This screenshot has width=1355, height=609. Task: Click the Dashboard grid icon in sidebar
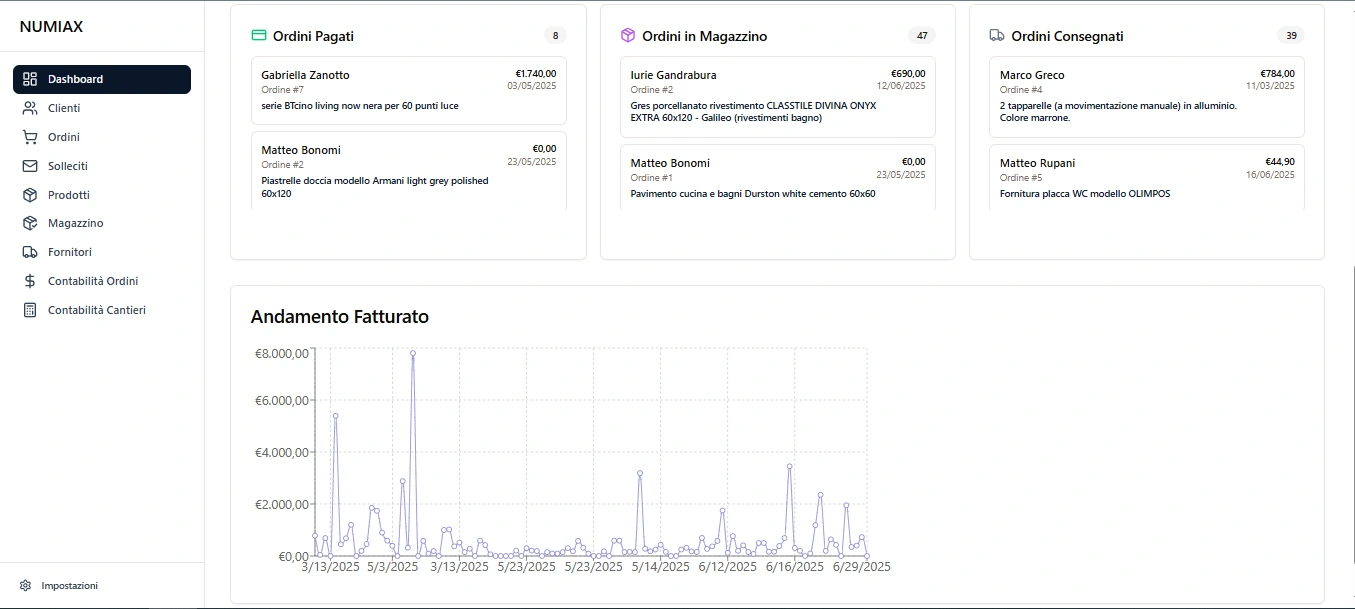(30, 79)
